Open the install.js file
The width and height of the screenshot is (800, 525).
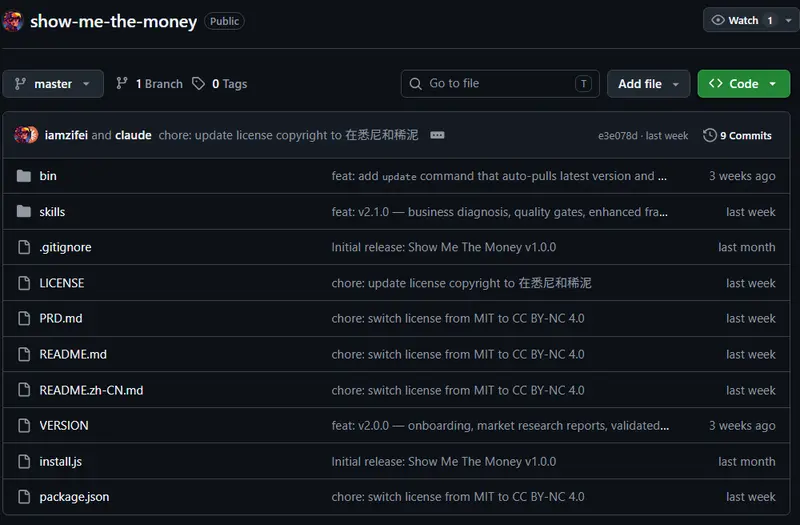(x=61, y=462)
